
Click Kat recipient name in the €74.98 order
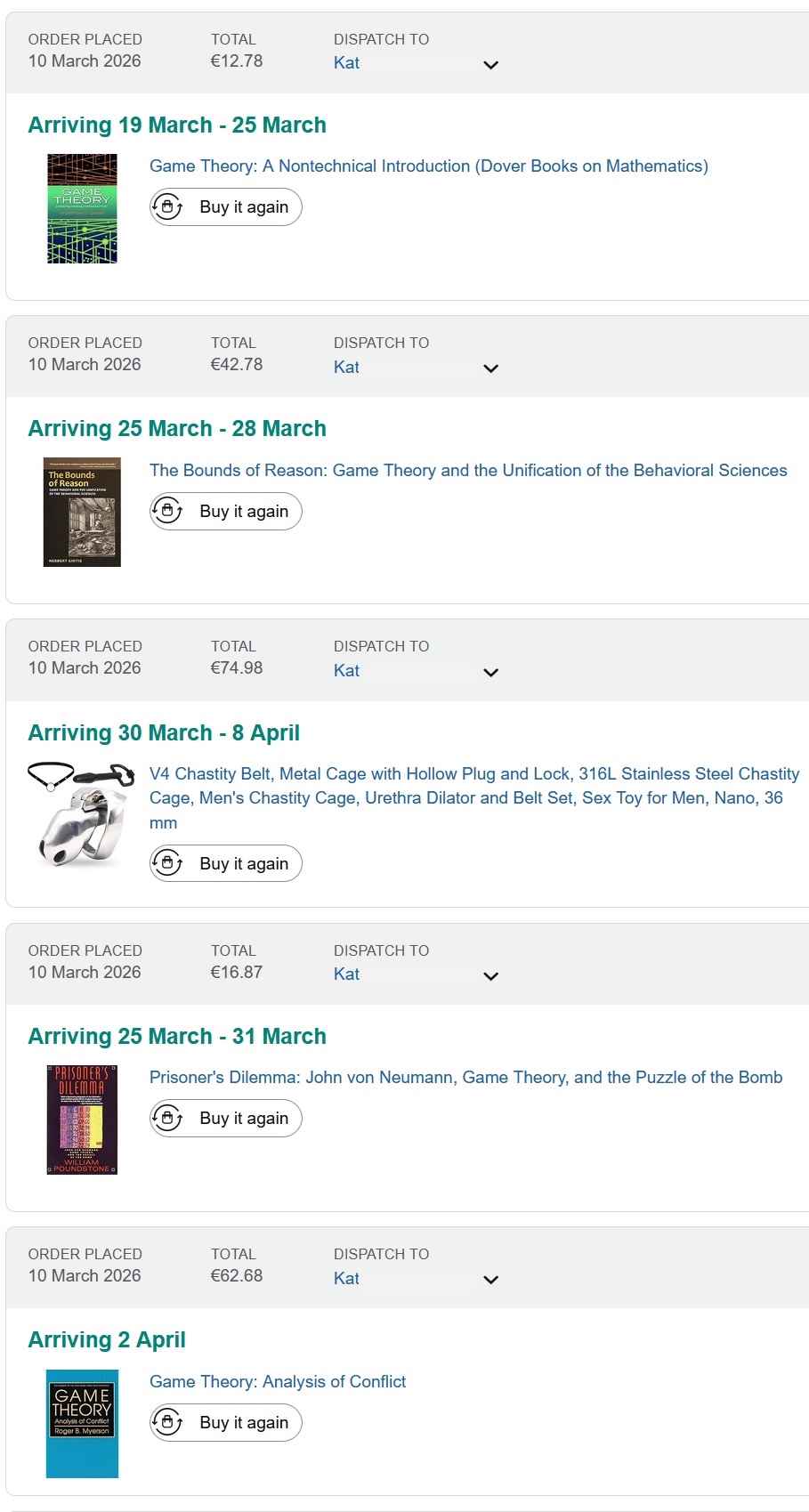(x=346, y=671)
